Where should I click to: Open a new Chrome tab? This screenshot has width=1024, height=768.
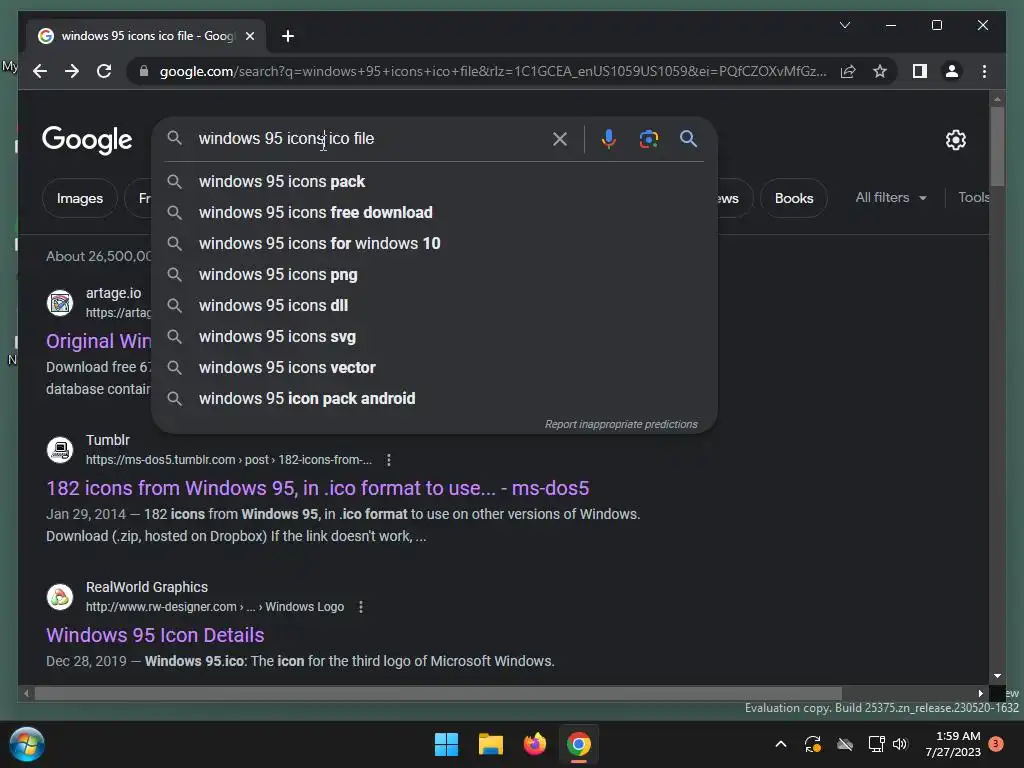click(x=288, y=36)
